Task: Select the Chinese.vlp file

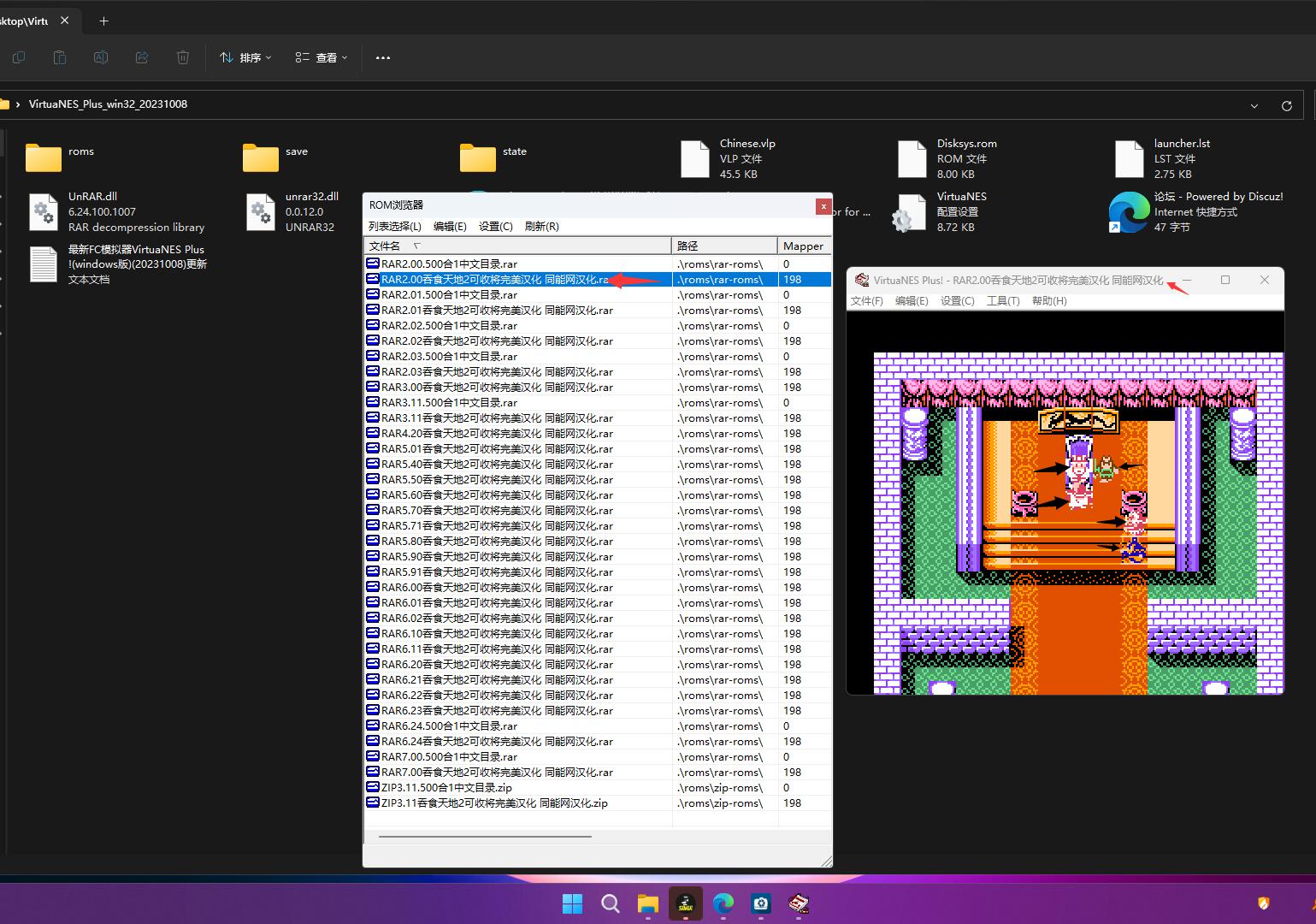Action: point(729,158)
